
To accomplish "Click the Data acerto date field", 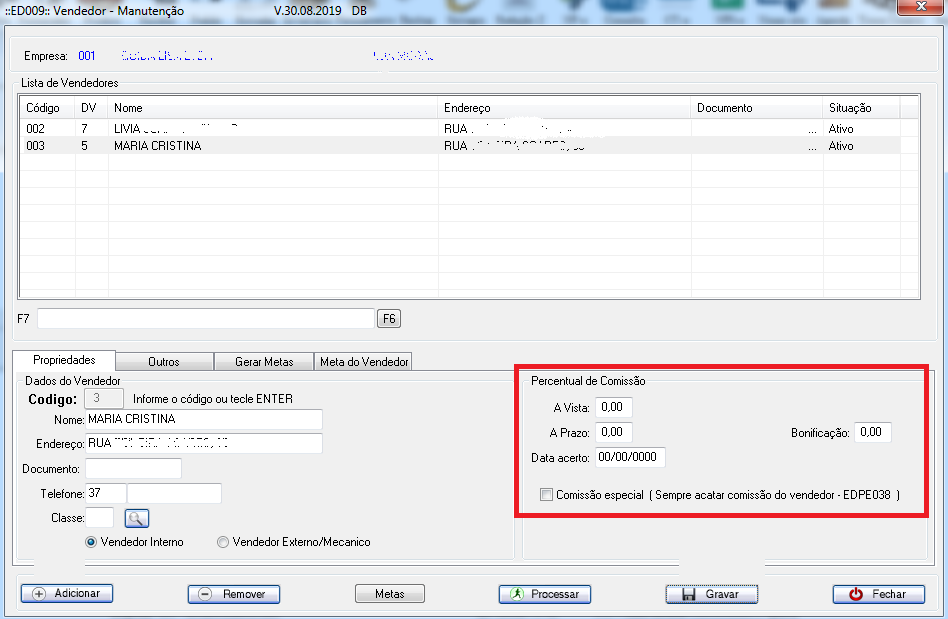I will coord(630,457).
